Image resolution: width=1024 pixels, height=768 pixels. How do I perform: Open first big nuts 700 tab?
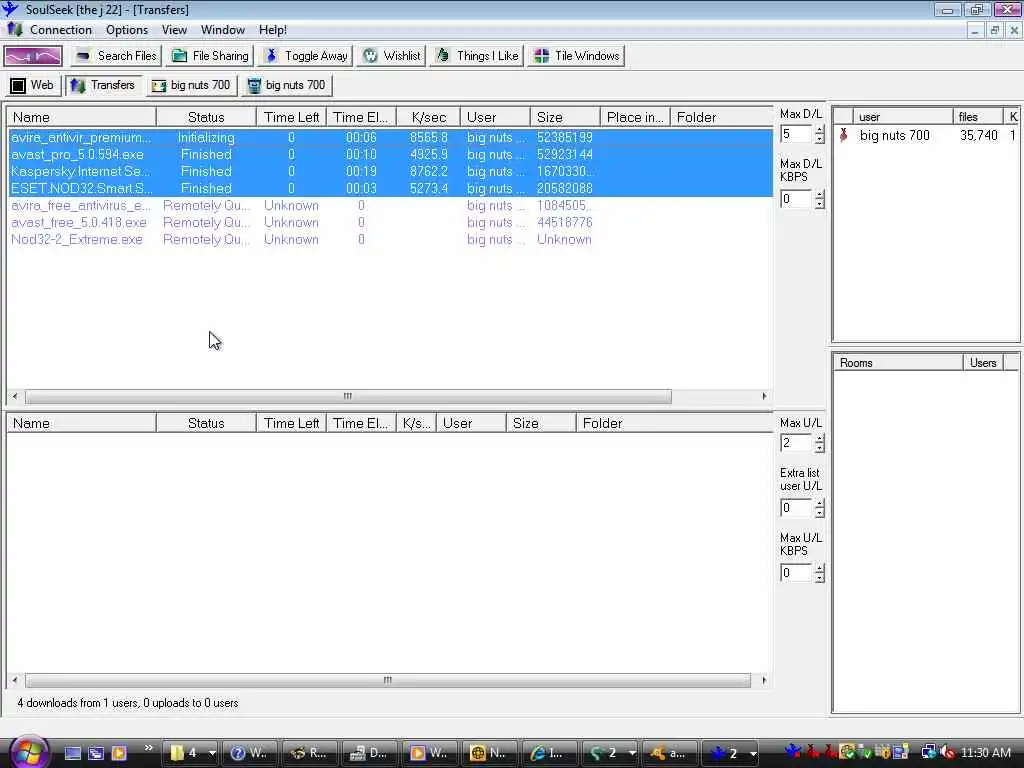click(x=191, y=85)
